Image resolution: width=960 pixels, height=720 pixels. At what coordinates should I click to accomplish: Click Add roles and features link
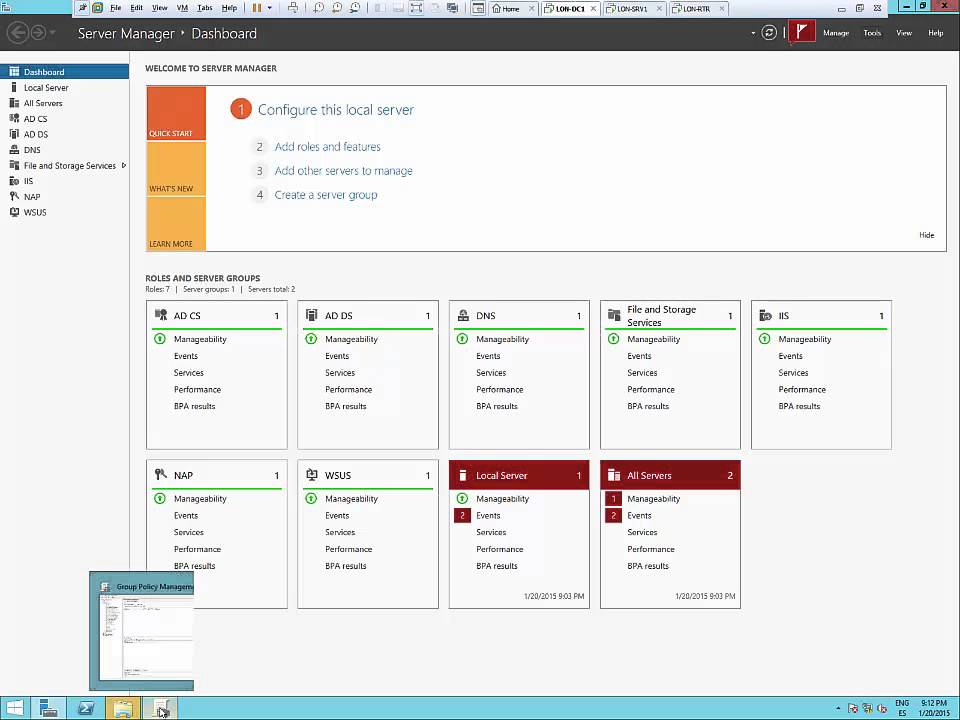tap(328, 146)
